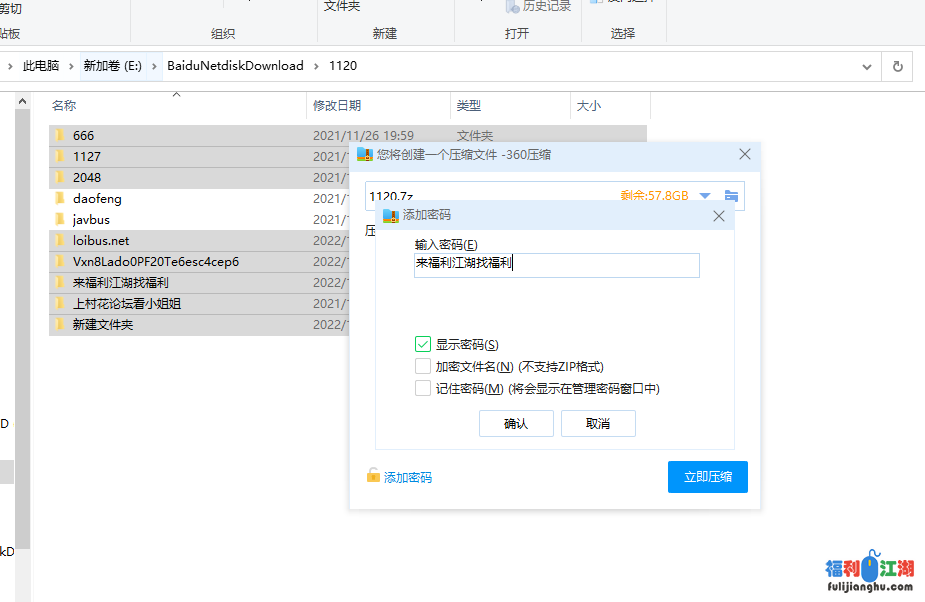This screenshot has width=925, height=602.
Task: Click the 新建文件夹 folder icon
Action: coord(60,324)
